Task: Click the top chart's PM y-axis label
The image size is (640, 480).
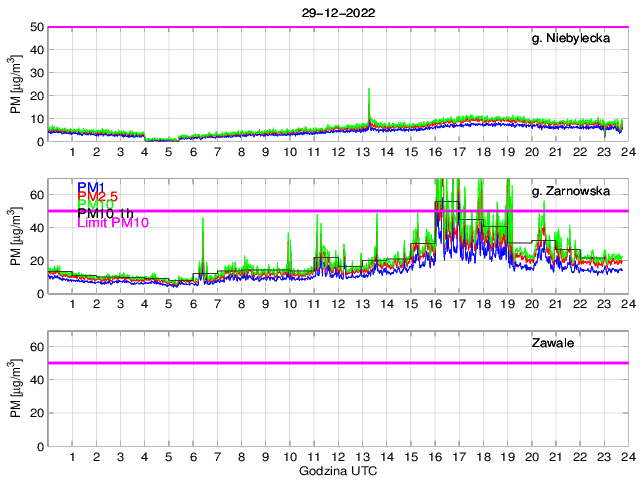Action: point(15,84)
